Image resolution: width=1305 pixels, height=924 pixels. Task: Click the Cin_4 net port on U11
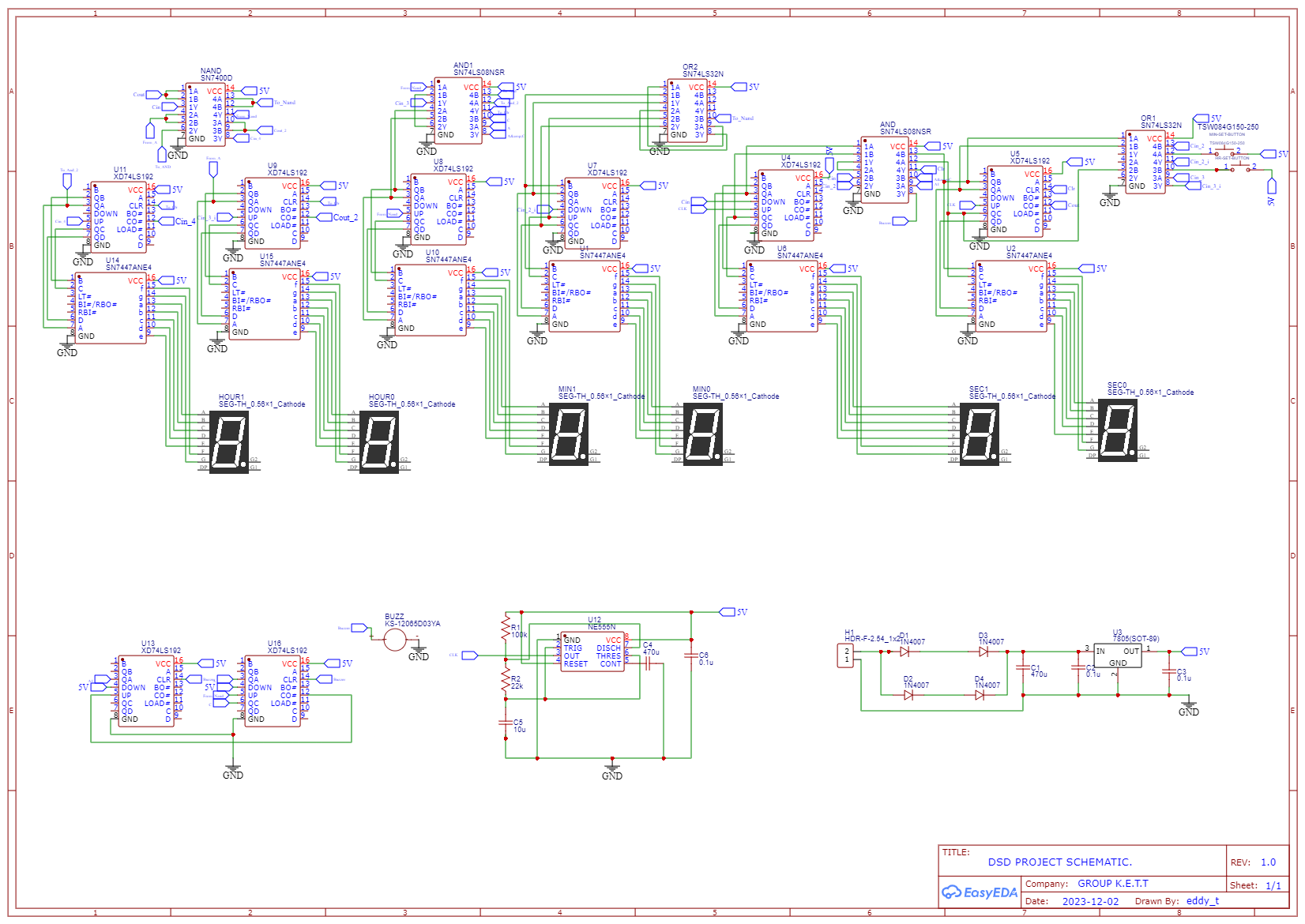point(176,221)
